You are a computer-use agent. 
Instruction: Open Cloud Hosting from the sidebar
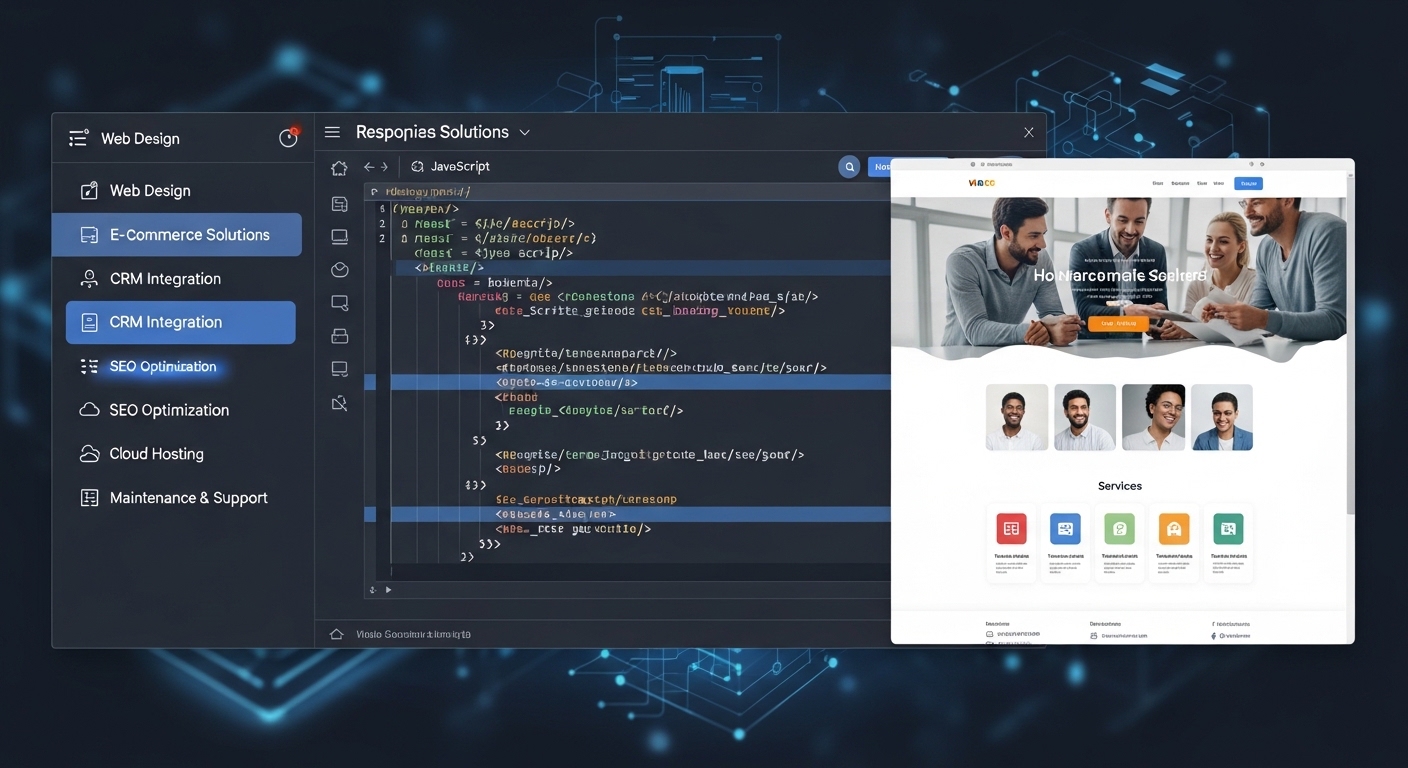tap(156, 454)
